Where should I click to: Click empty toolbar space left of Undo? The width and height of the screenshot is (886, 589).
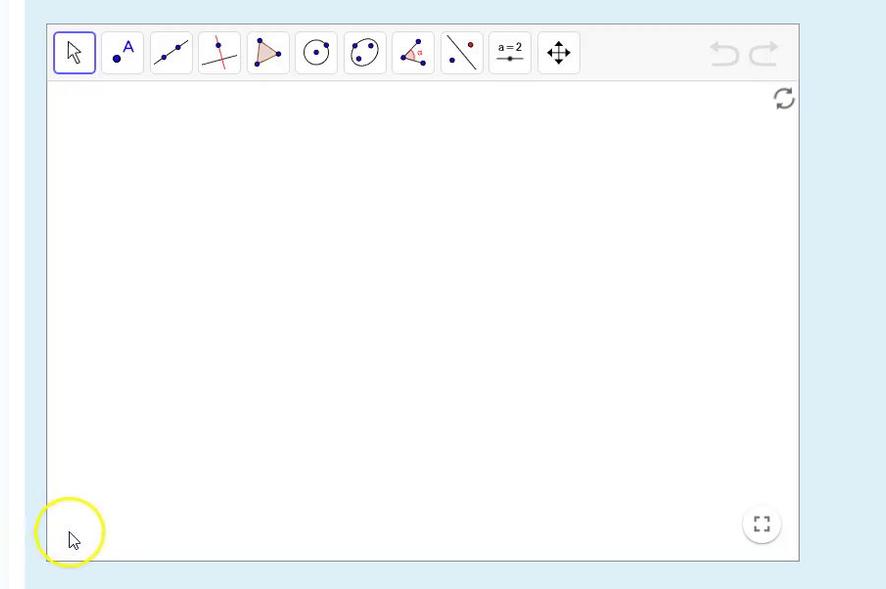tap(640, 53)
